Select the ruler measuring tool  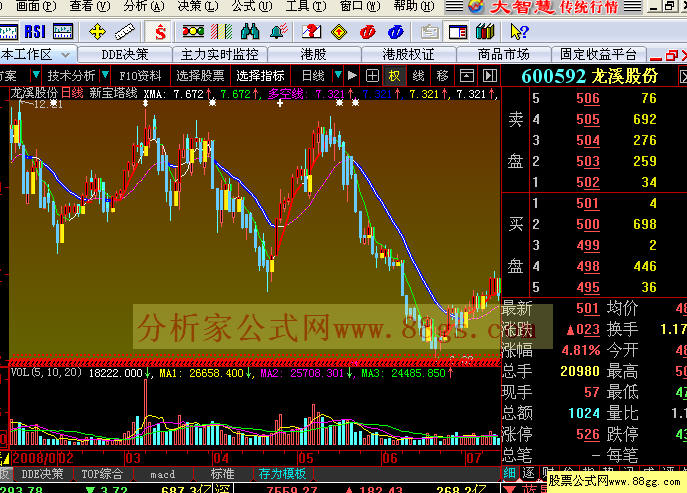click(x=124, y=32)
